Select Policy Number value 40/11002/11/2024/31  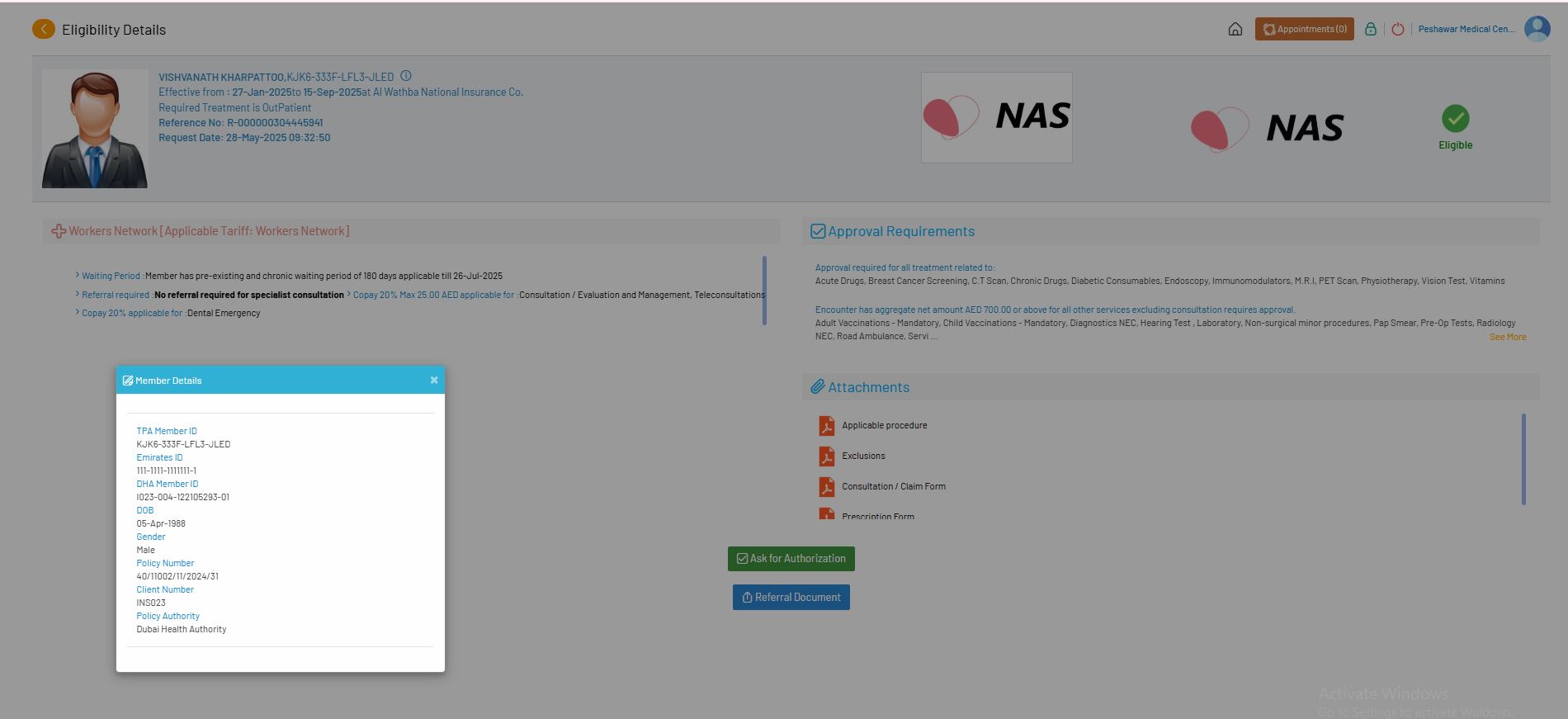tap(177, 576)
